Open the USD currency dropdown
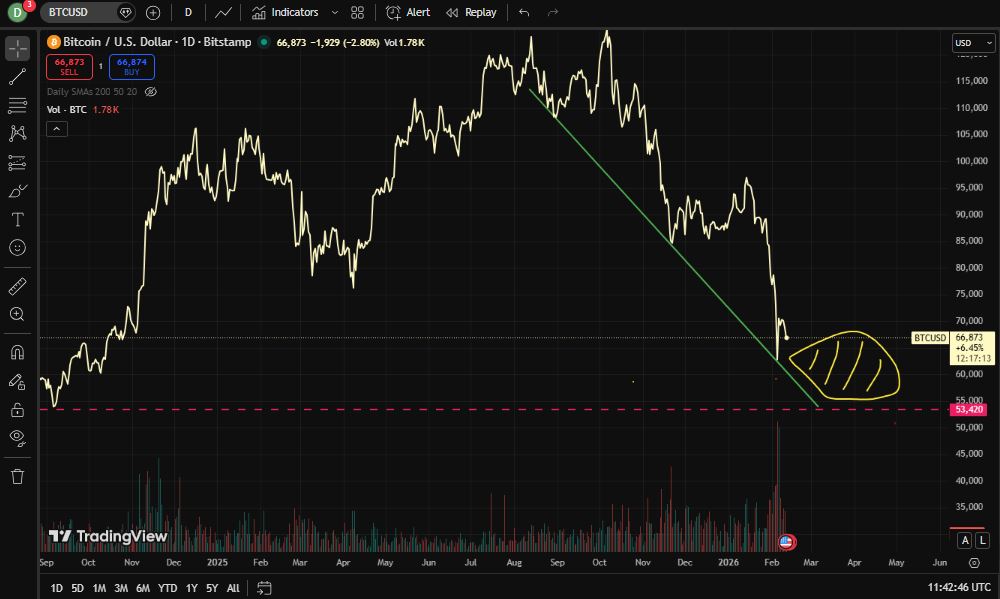1000x599 pixels. click(973, 43)
